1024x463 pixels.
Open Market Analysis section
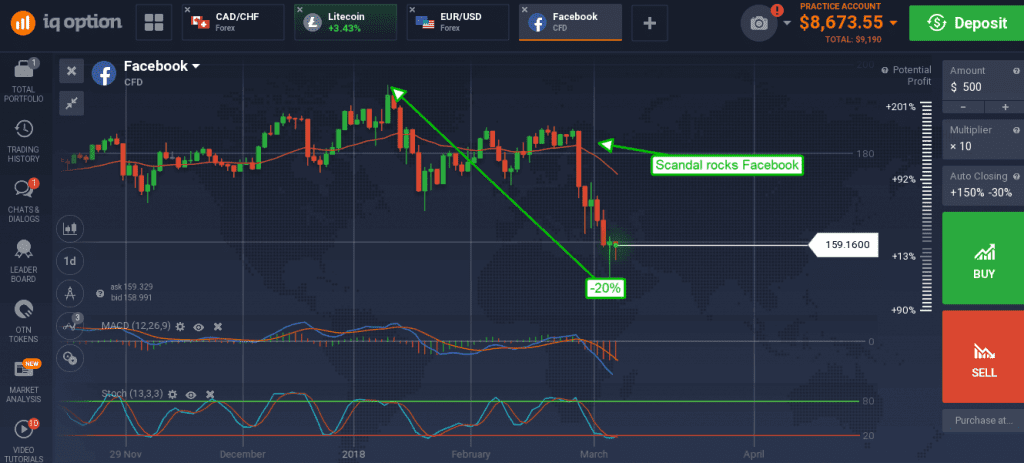[x=24, y=382]
